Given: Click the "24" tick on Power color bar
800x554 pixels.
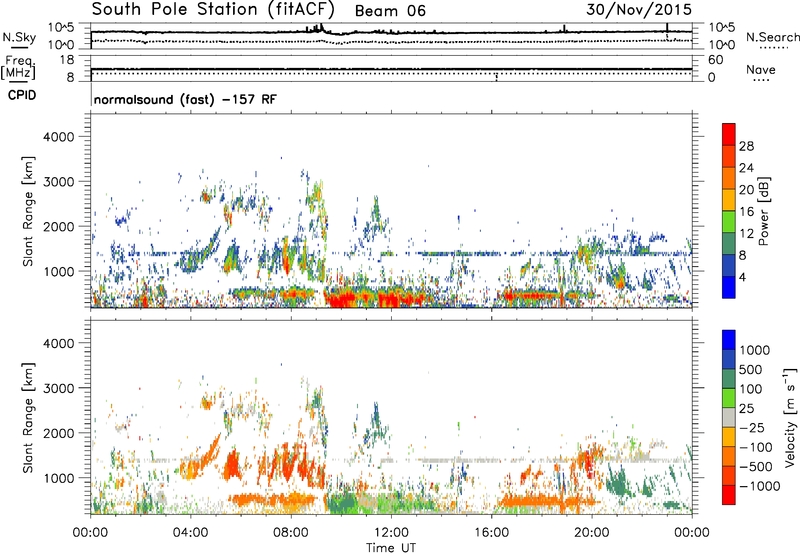Looking at the screenshot, I should [746, 168].
